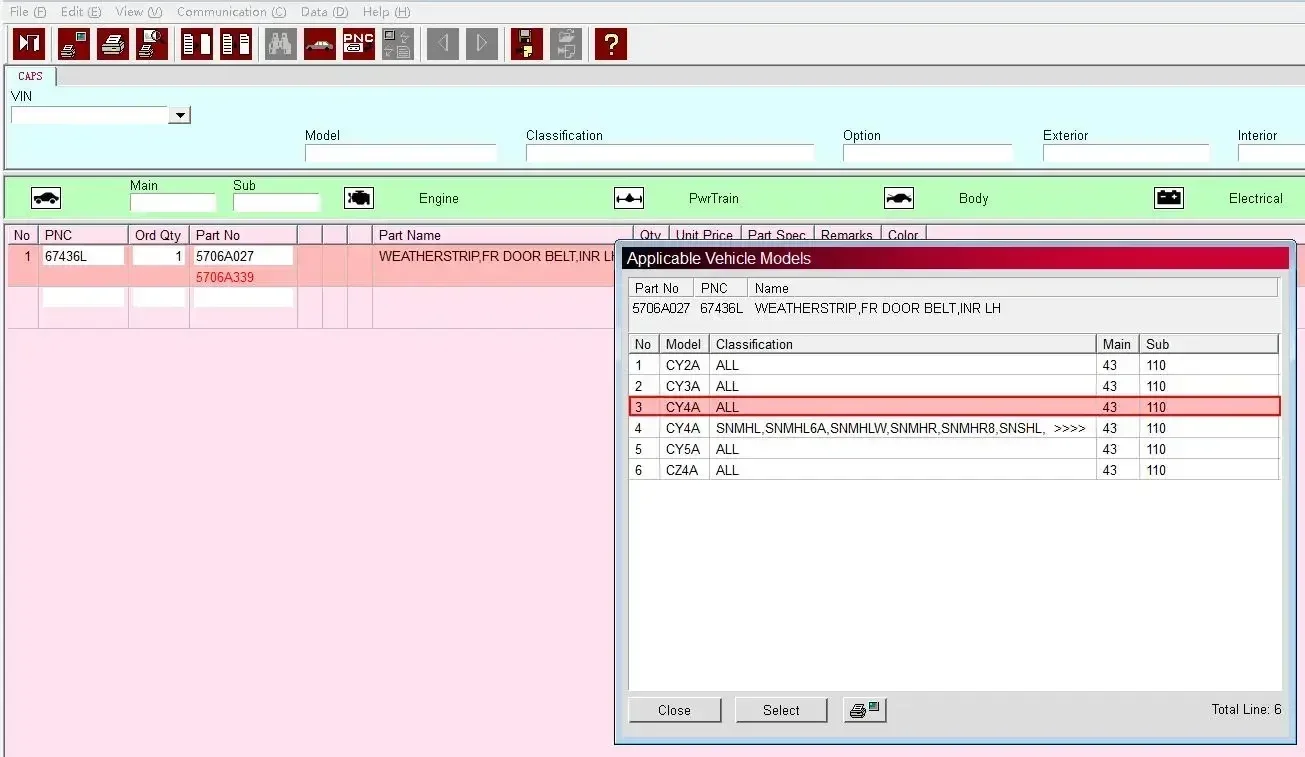This screenshot has width=1305, height=757.
Task: Click the exit door icon in toolbar
Action: (29, 44)
